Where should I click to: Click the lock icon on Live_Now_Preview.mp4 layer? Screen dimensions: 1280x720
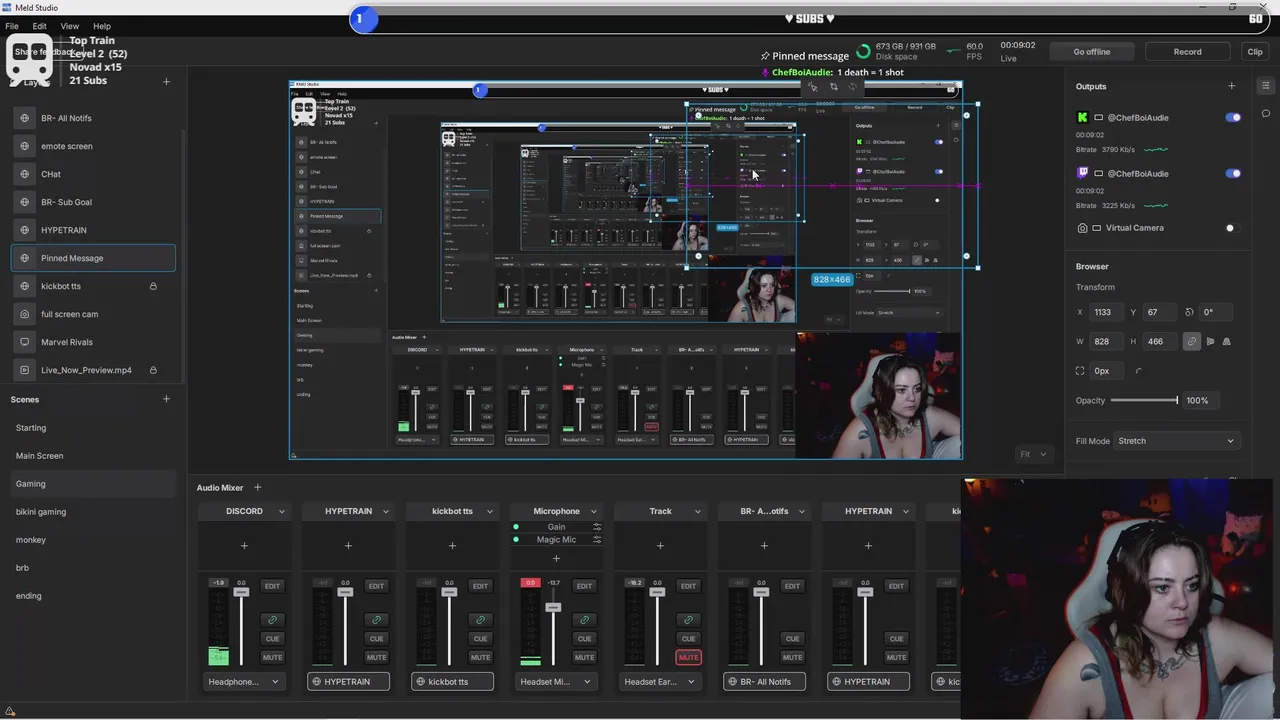pyautogui.click(x=153, y=370)
